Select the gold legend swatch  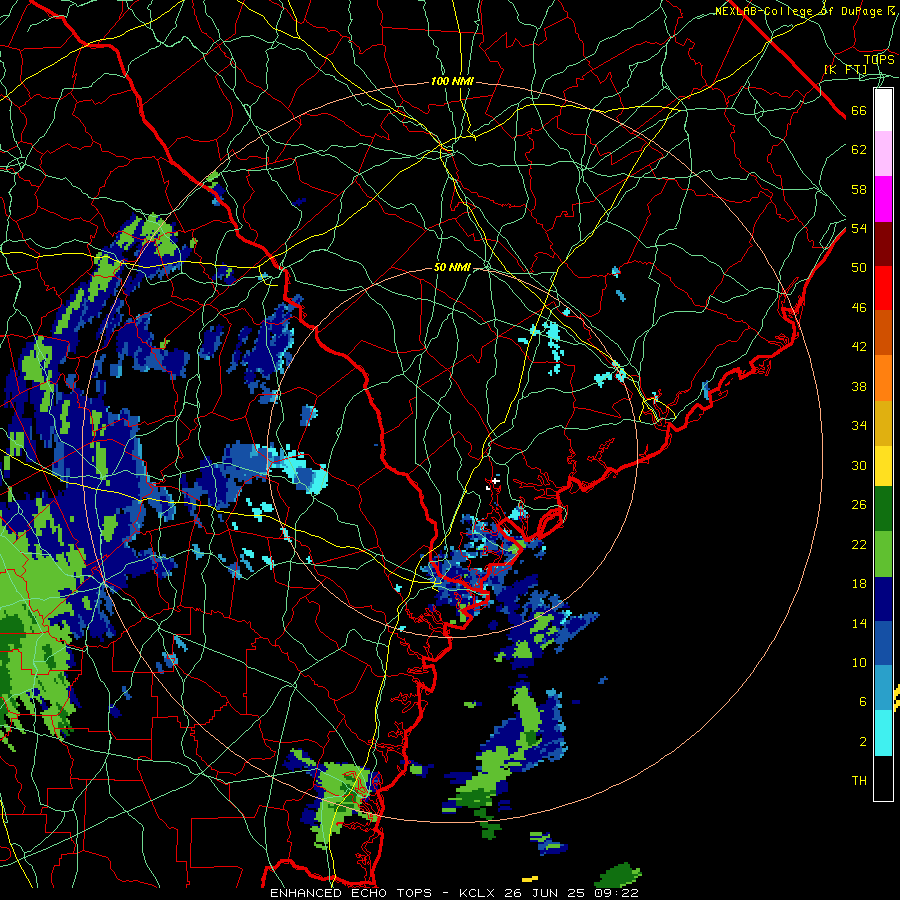[x=883, y=423]
